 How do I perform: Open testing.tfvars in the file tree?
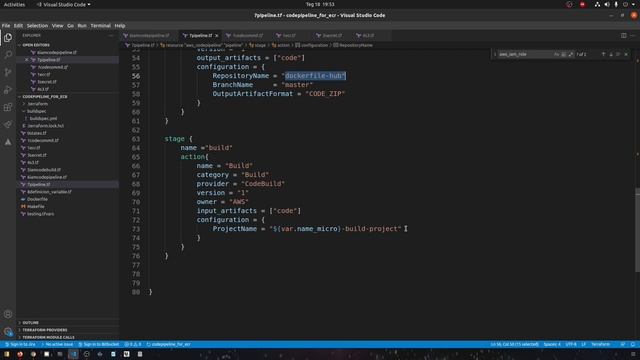tap(40, 214)
